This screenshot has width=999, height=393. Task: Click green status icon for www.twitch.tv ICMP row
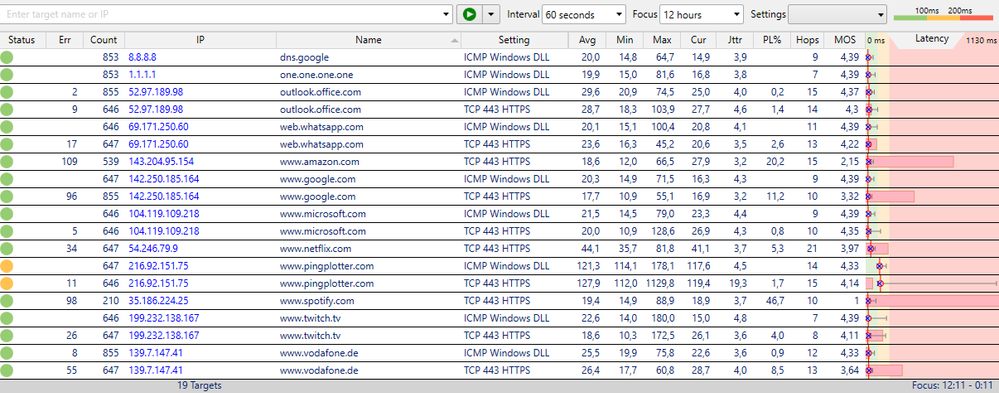click(7, 318)
